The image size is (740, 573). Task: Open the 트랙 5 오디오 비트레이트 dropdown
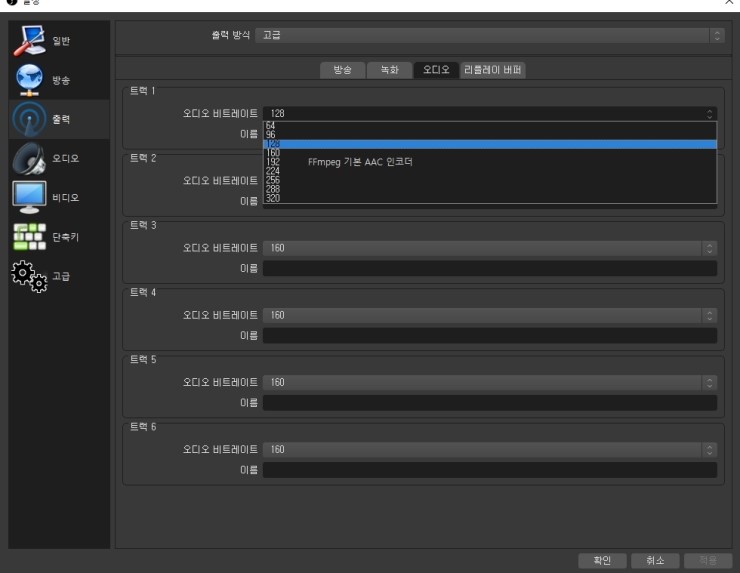click(x=490, y=382)
